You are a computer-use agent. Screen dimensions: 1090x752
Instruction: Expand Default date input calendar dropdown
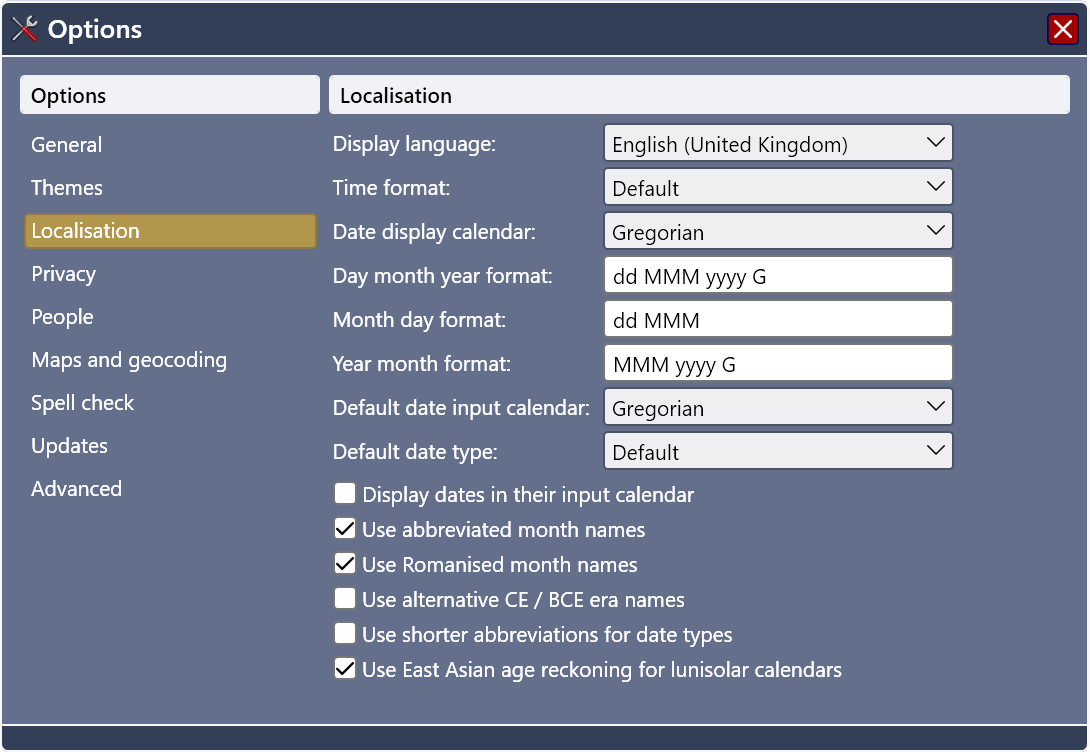pos(778,407)
